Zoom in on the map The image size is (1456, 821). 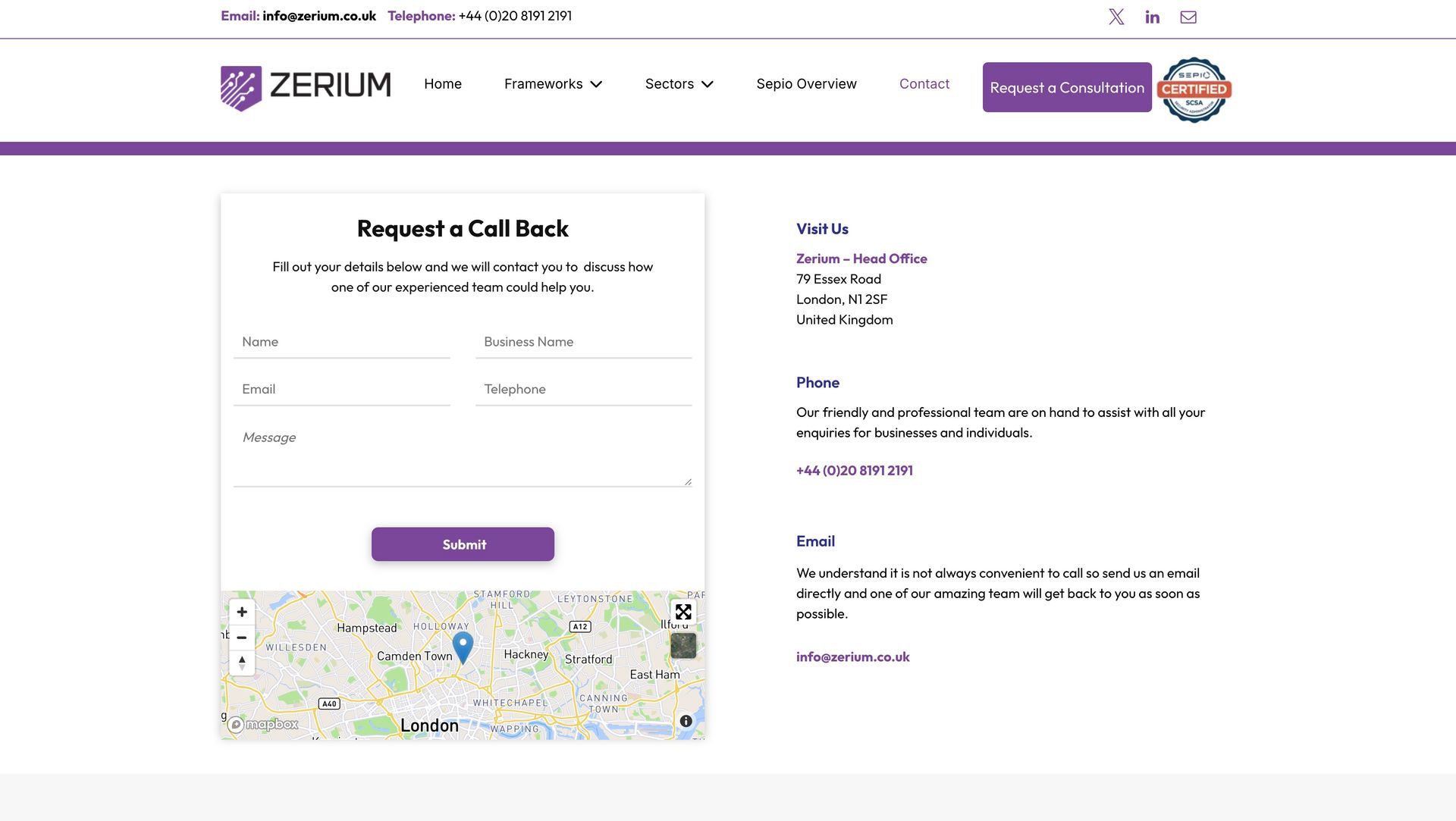(242, 612)
